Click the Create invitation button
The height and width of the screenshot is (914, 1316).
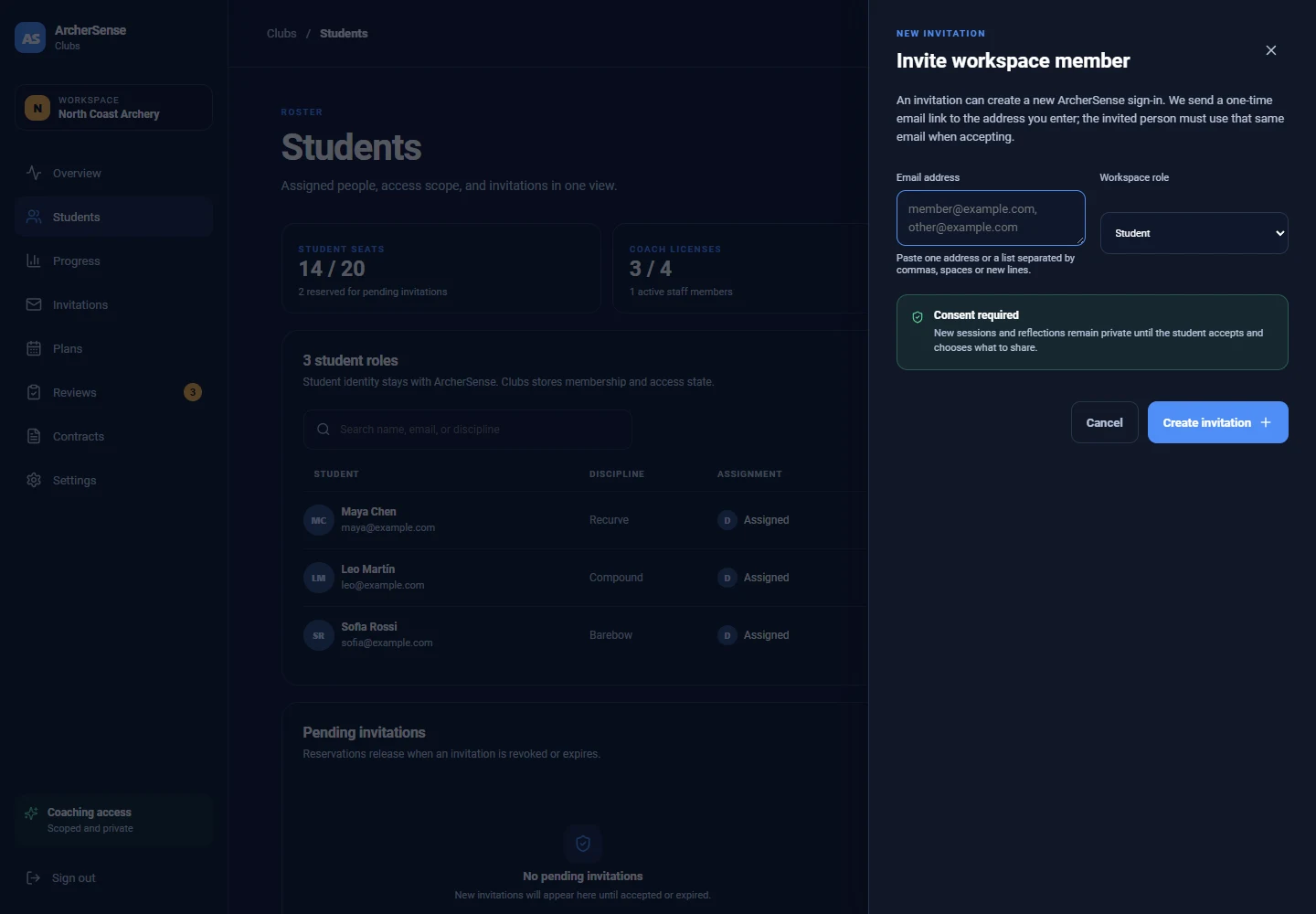pos(1217,422)
